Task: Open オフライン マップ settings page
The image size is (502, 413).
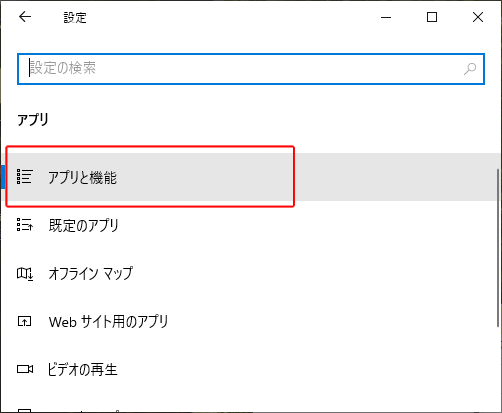Action: (x=249, y=273)
